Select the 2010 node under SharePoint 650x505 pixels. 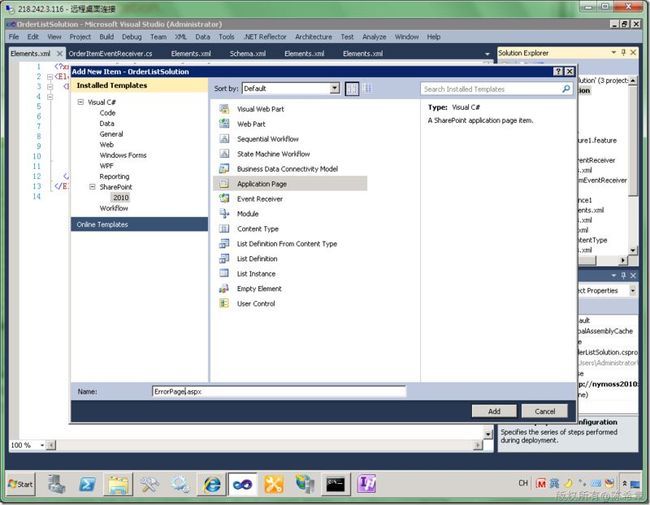pos(121,197)
